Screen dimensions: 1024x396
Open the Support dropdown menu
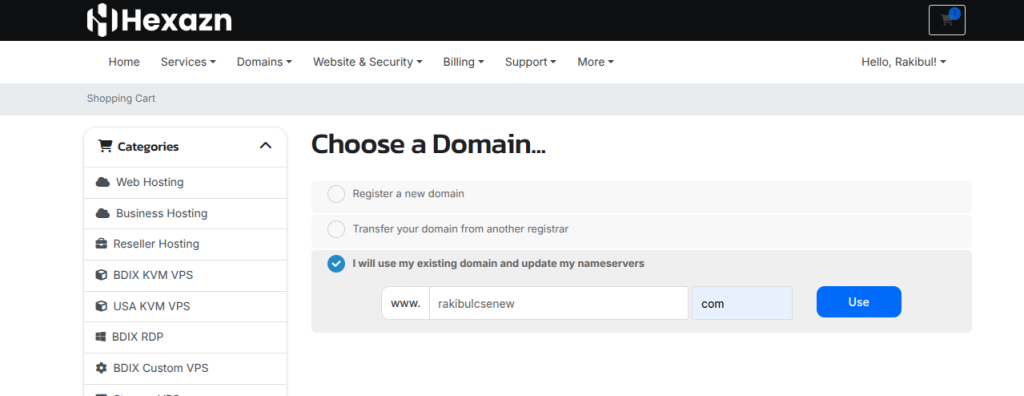pos(530,62)
